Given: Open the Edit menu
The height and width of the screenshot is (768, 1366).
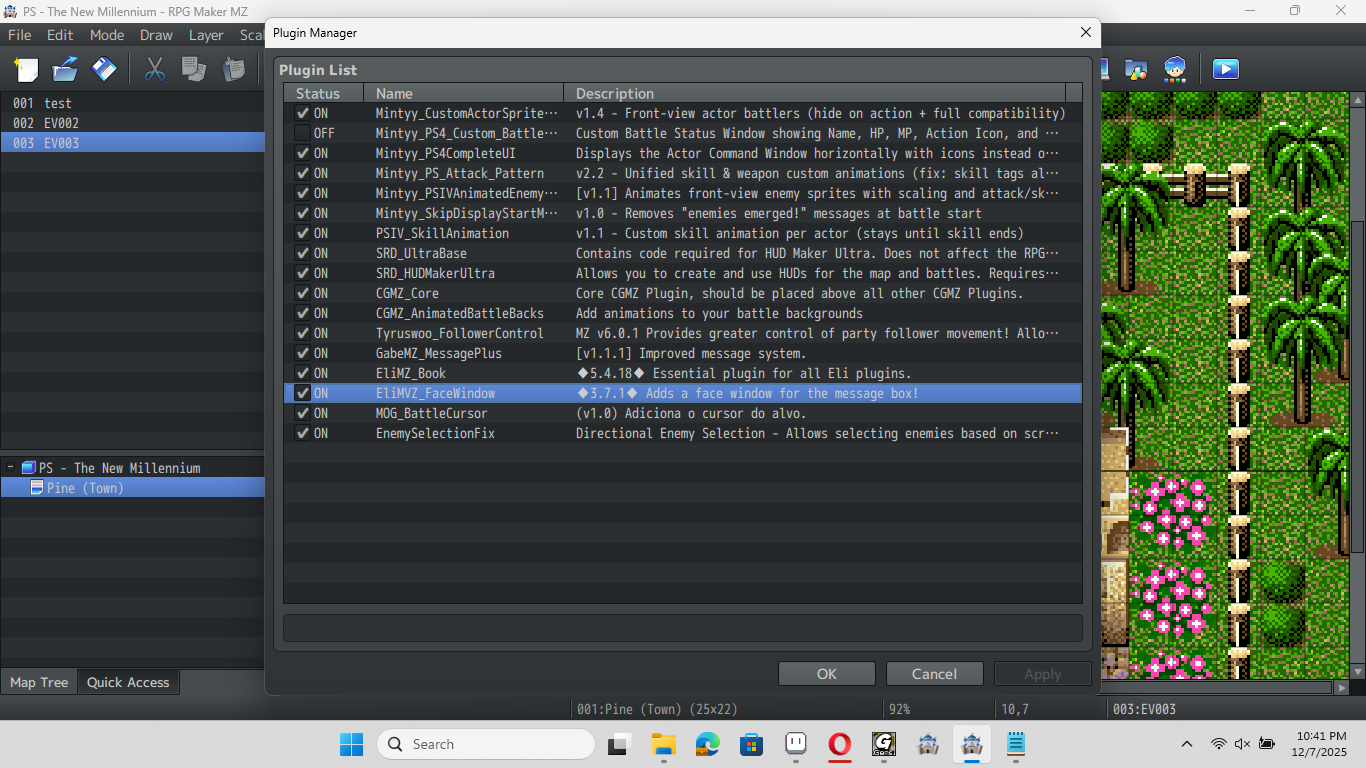Looking at the screenshot, I should [60, 34].
